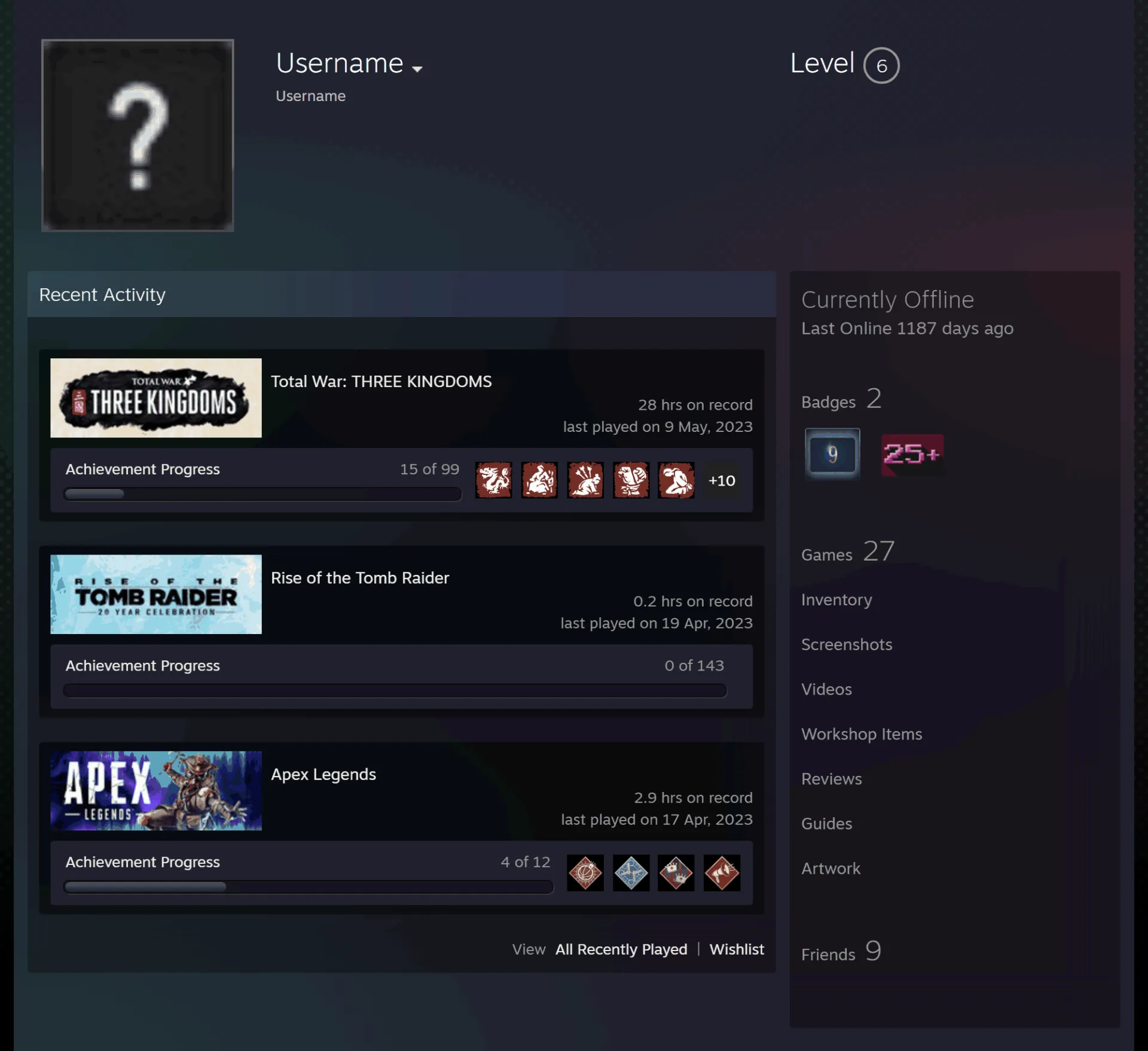This screenshot has height=1051, width=1148.
Task: Click the second Three Kingdoms achievement icon
Action: click(539, 480)
